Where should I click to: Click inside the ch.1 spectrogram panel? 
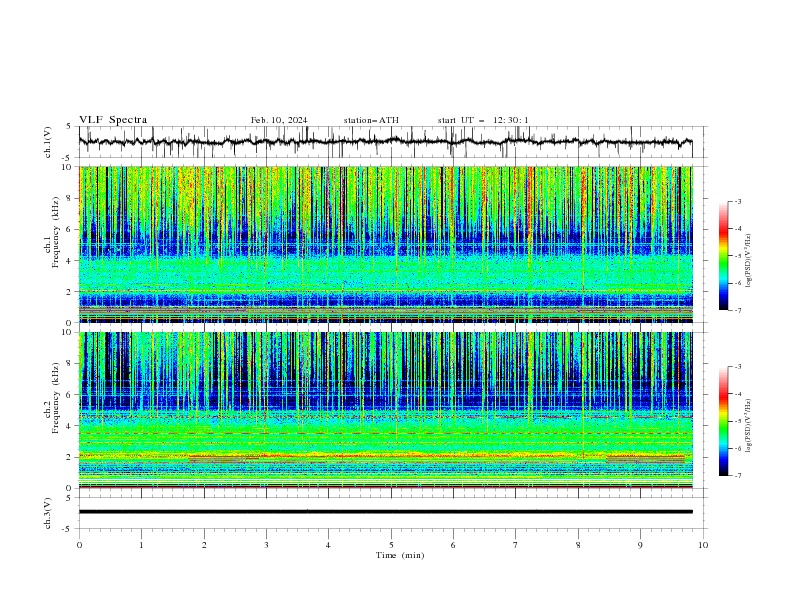click(x=385, y=244)
